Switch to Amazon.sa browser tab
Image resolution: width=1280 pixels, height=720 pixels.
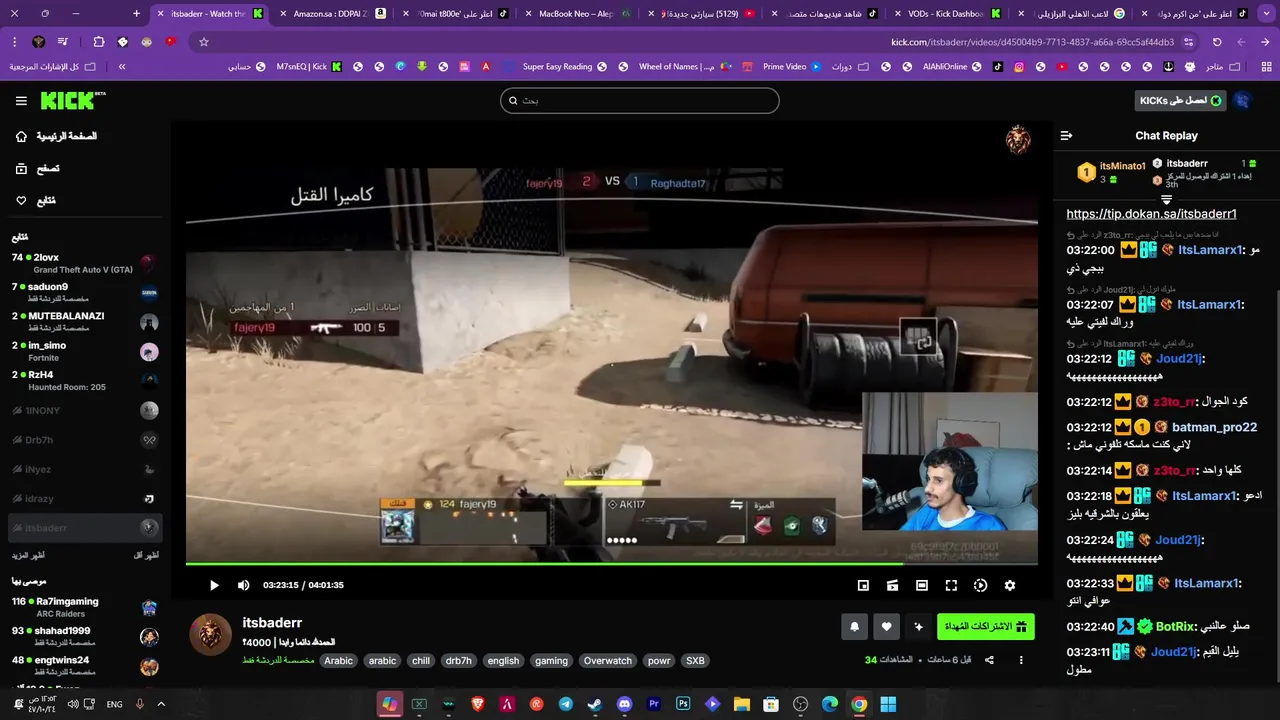334,14
